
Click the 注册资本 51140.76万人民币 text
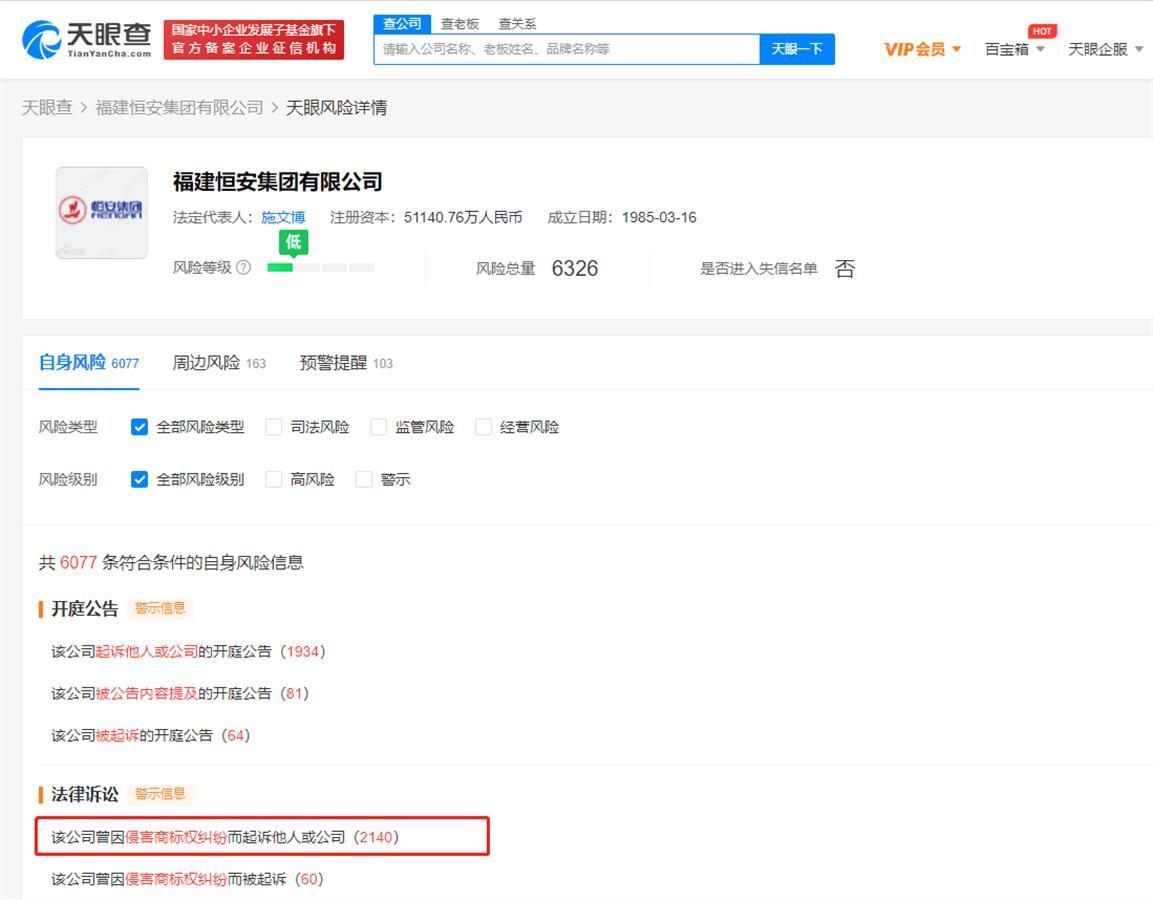[426, 218]
